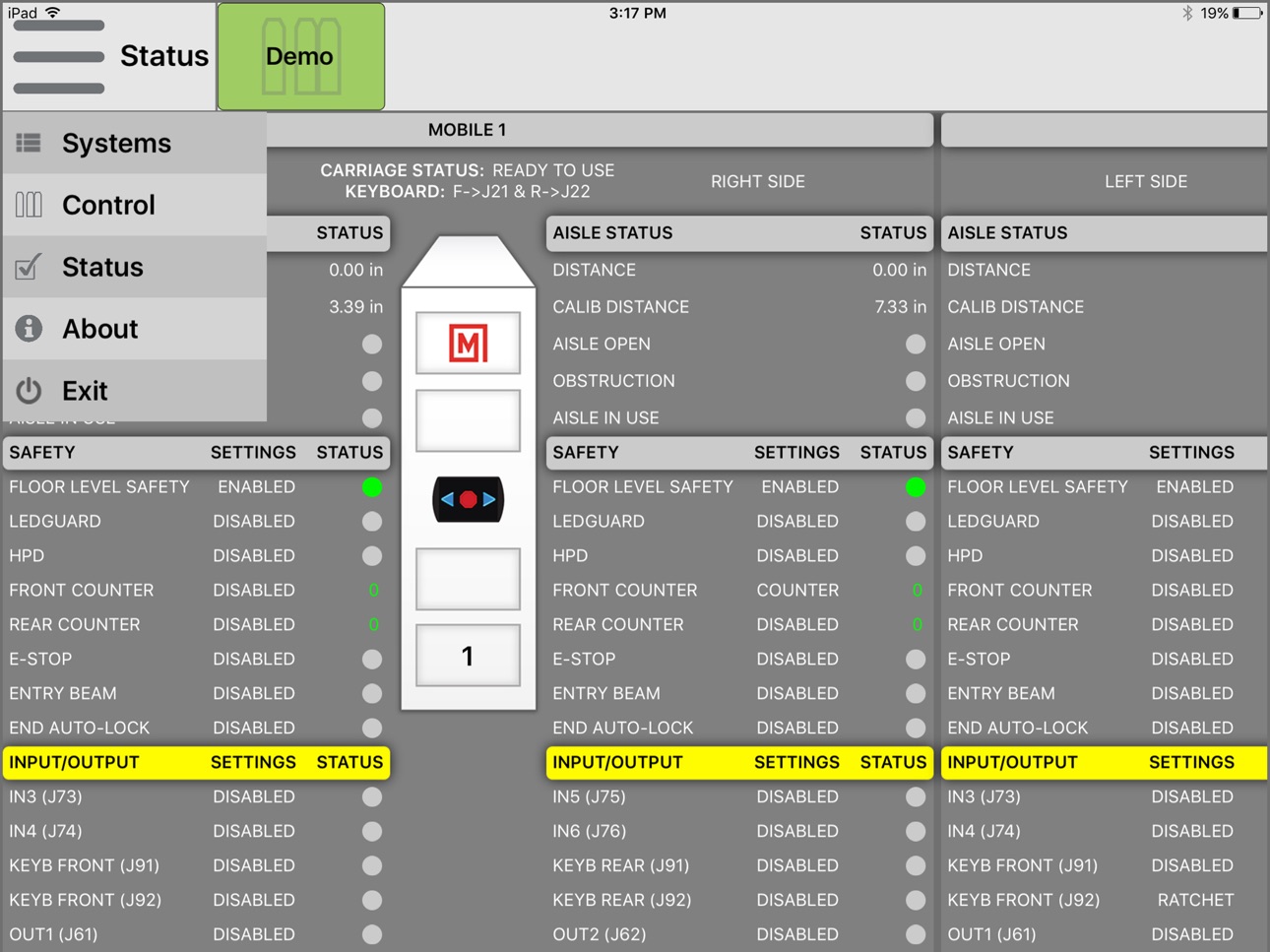1270x952 pixels.
Task: Tap right side AISLE IN USE indicator
Action: point(916,417)
